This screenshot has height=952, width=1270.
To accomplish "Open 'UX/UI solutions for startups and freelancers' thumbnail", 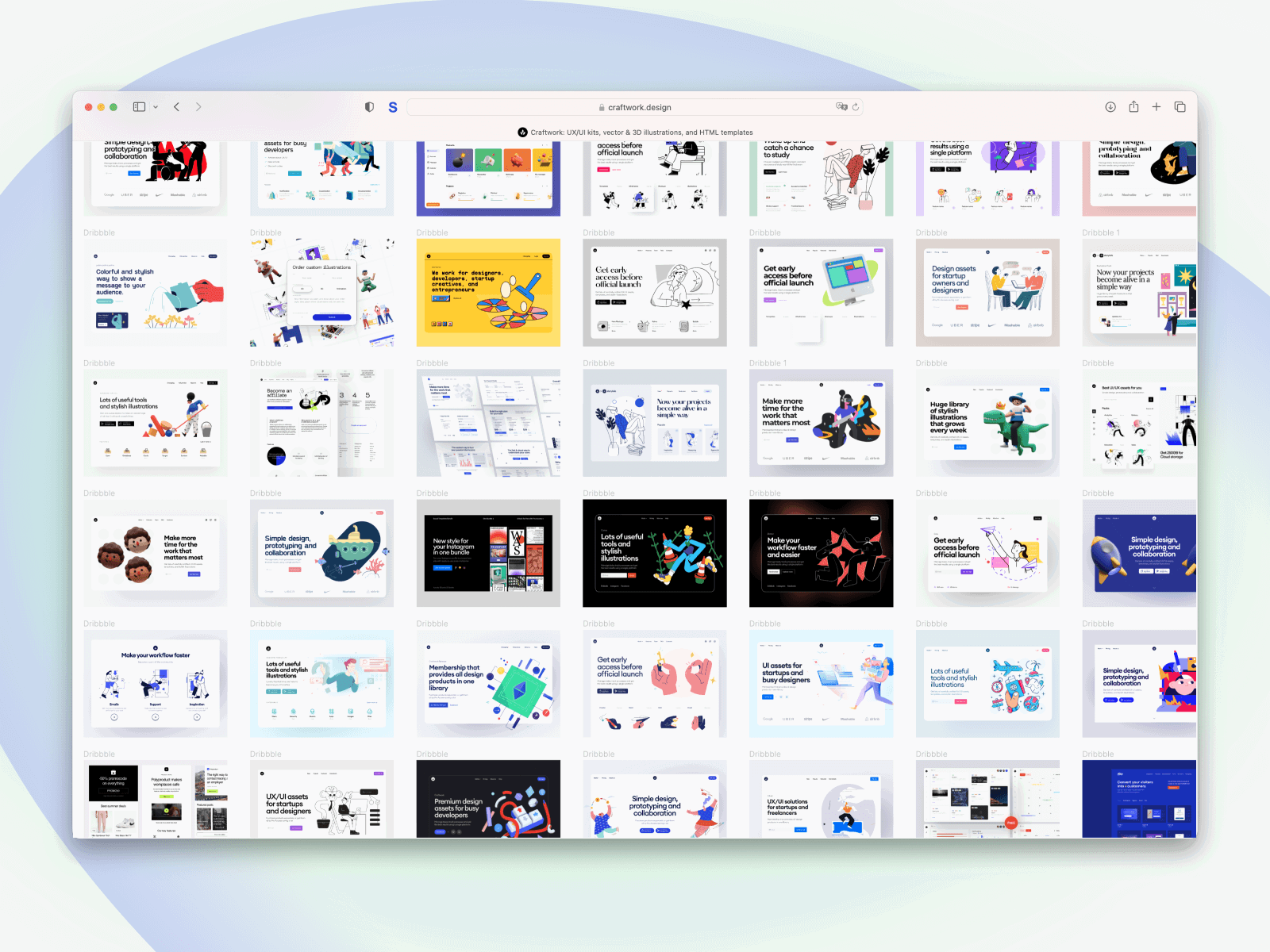I will coord(821,799).
